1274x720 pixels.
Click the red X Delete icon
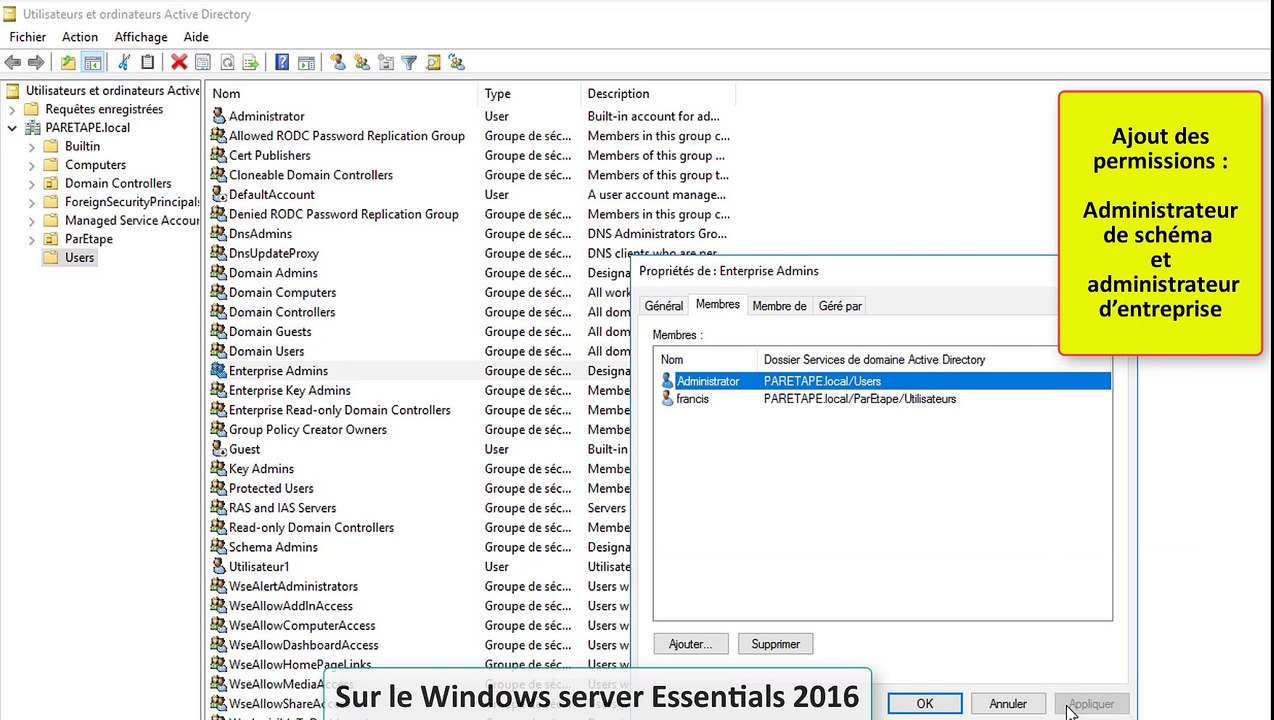click(179, 62)
